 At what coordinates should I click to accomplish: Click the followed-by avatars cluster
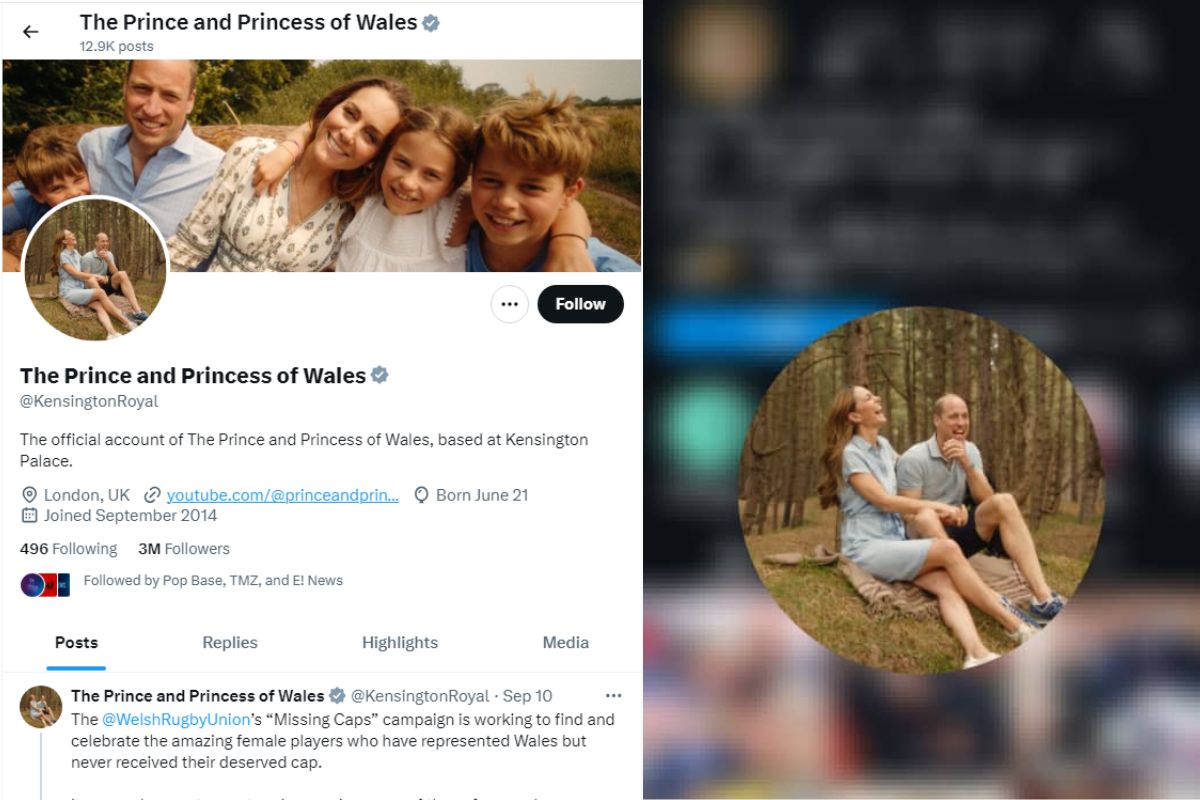pyautogui.click(x=45, y=584)
